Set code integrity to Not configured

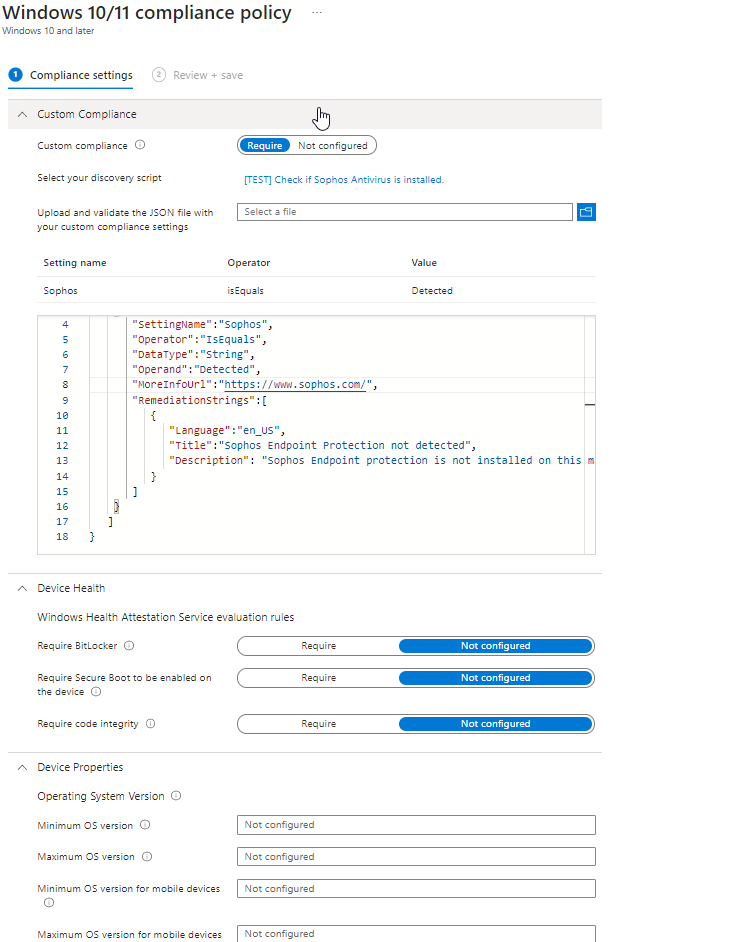[496, 724]
